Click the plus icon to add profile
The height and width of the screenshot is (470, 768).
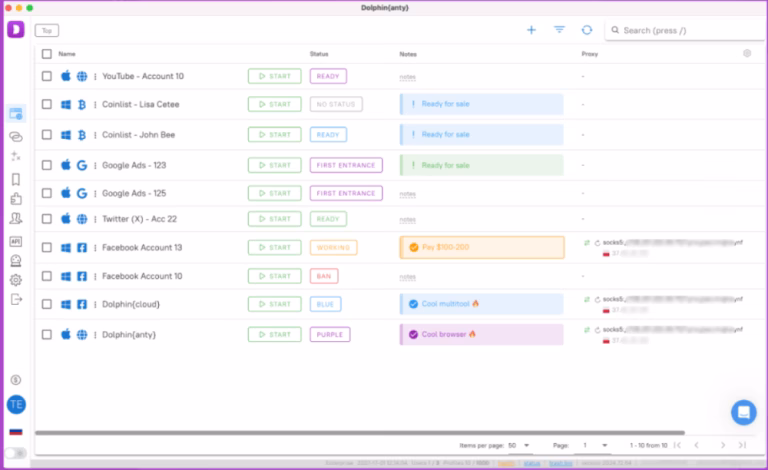coord(531,30)
